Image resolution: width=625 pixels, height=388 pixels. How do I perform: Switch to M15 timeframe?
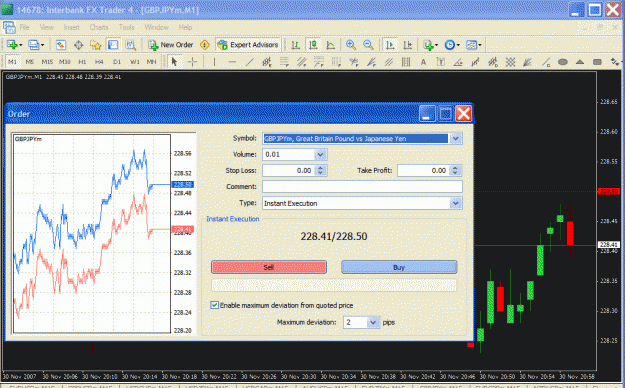[47, 62]
